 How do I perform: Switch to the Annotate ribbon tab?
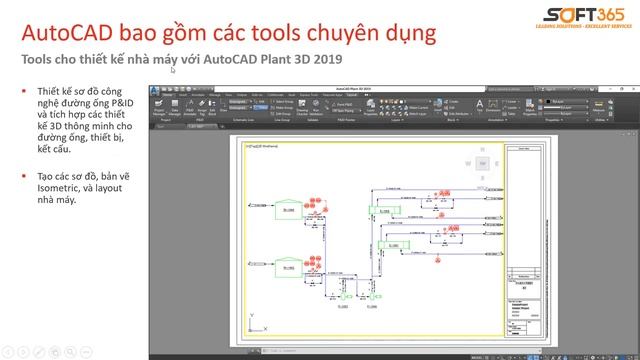tap(198, 95)
